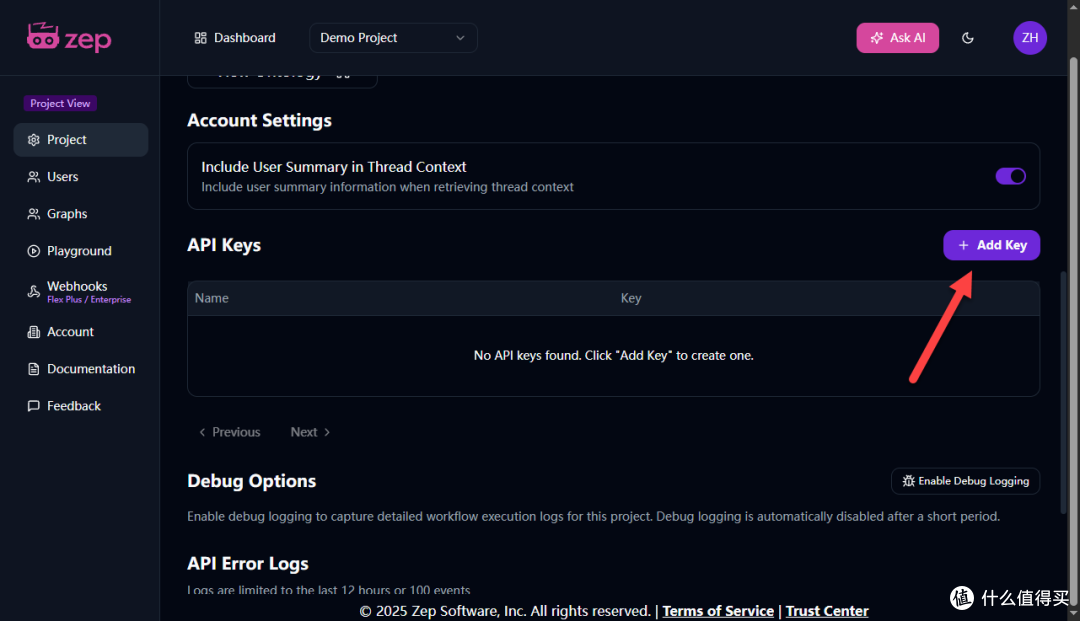Click the Webhooks icon
Screen dimensions: 1080x621
coord(33,292)
